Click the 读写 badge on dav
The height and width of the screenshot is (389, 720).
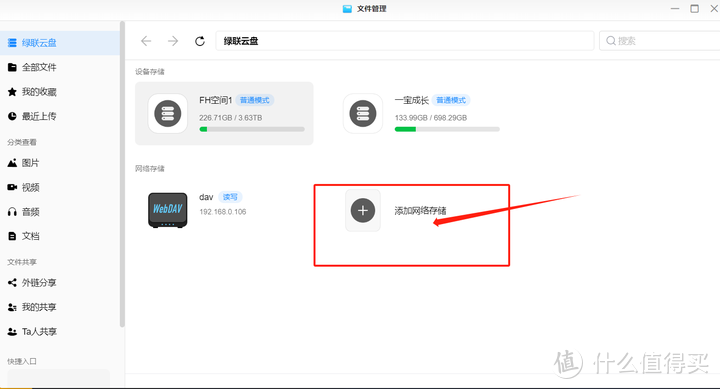pyautogui.click(x=230, y=197)
